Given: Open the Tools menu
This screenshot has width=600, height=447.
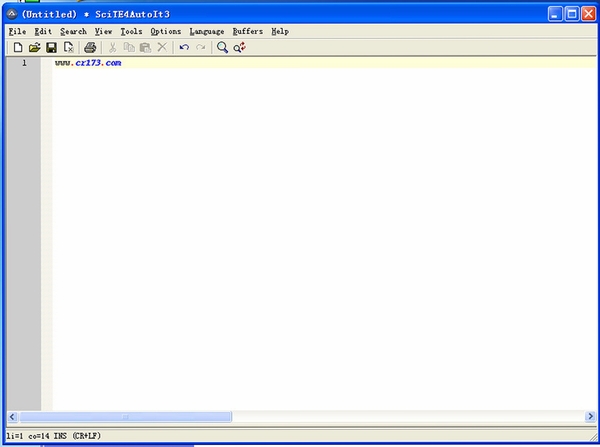Looking at the screenshot, I should click(131, 31).
